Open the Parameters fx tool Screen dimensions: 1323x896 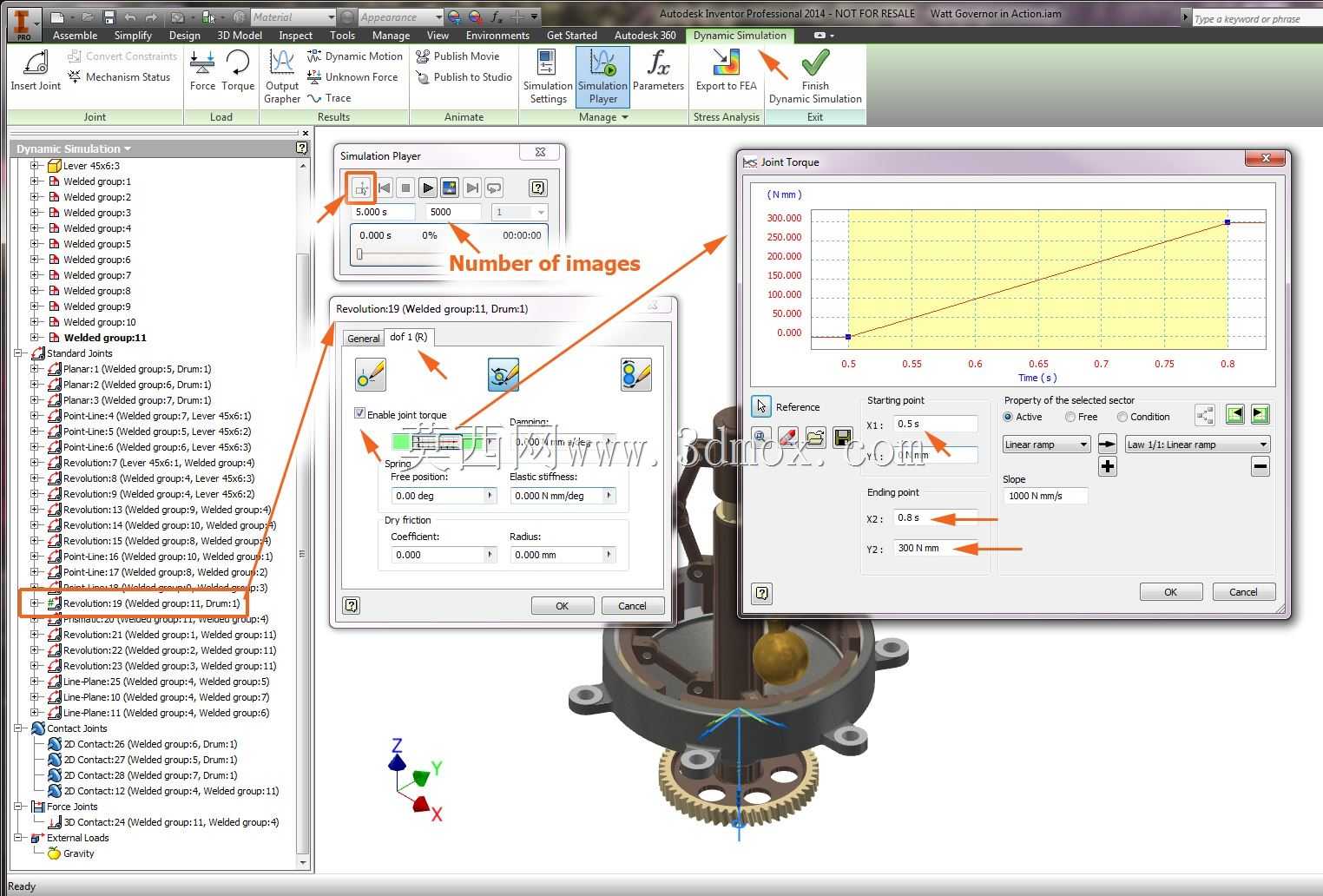pyautogui.click(x=658, y=70)
